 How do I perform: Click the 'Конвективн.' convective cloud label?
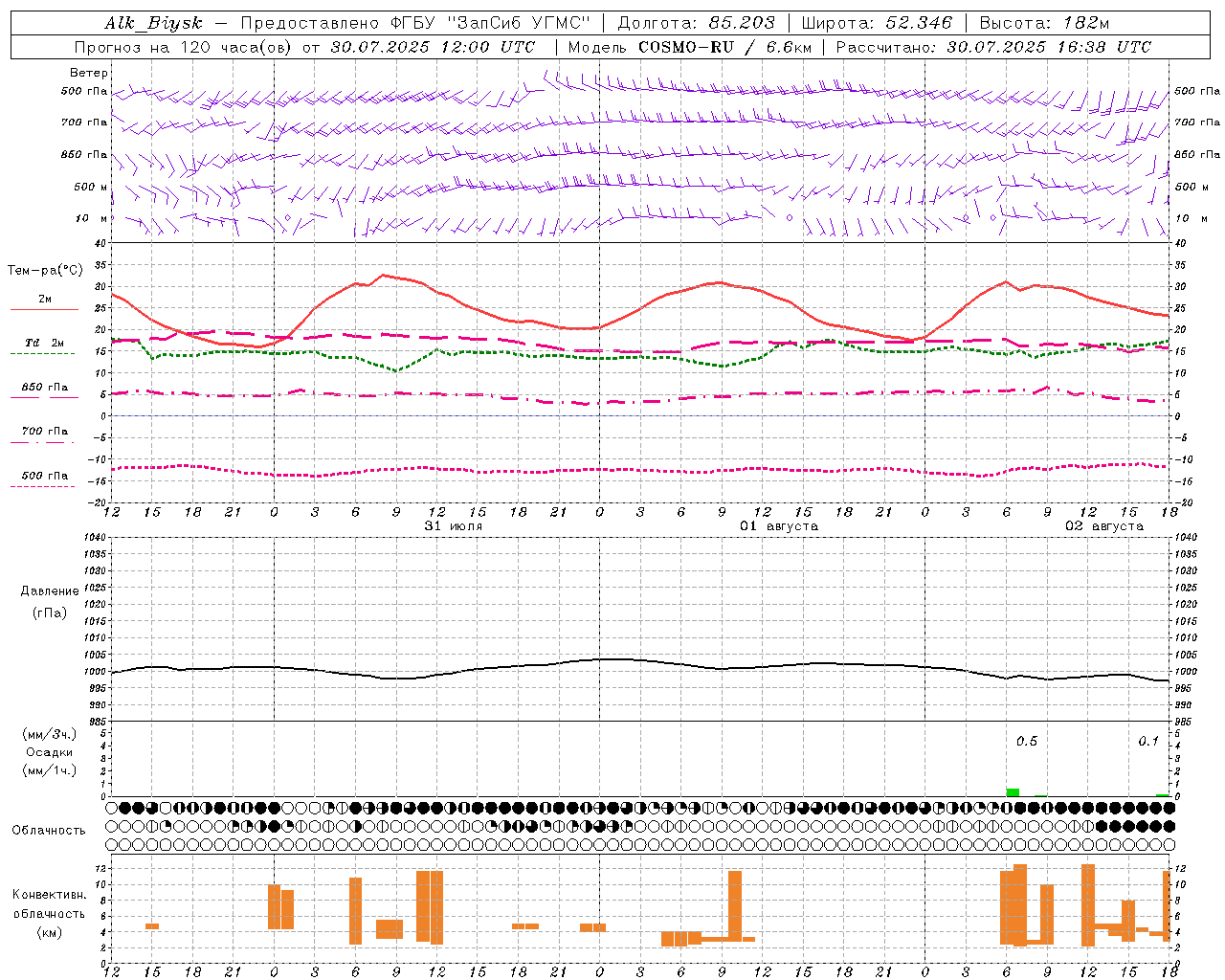[x=49, y=895]
